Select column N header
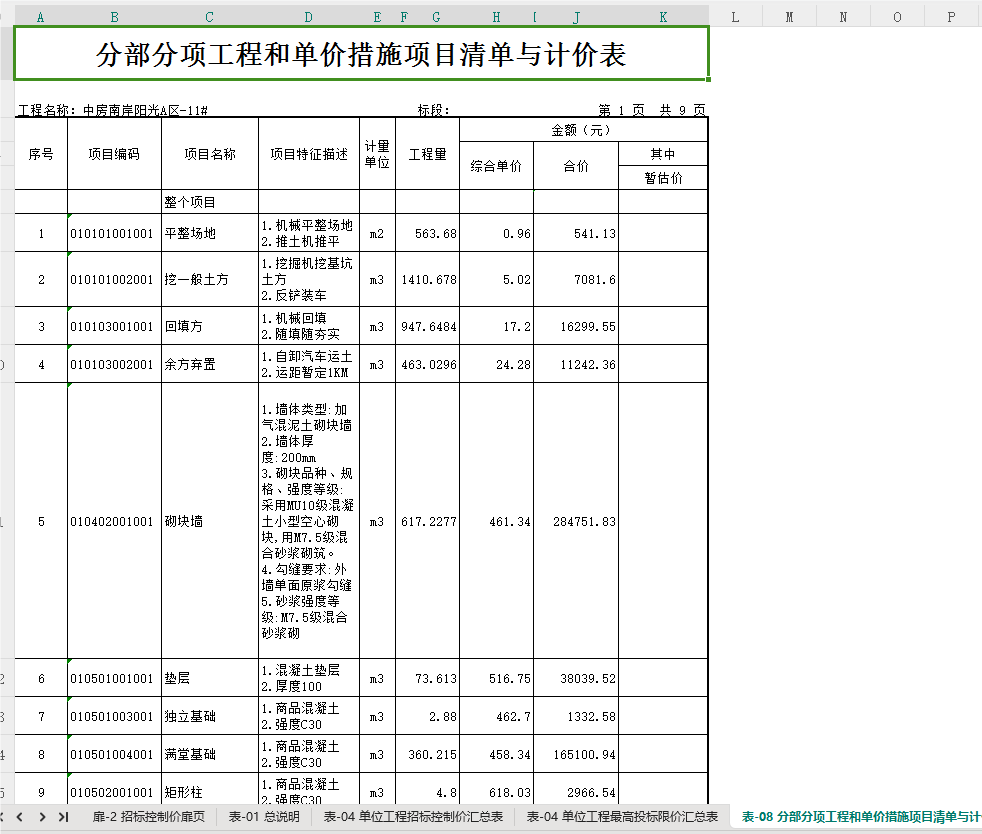This screenshot has width=982, height=834. click(x=843, y=18)
